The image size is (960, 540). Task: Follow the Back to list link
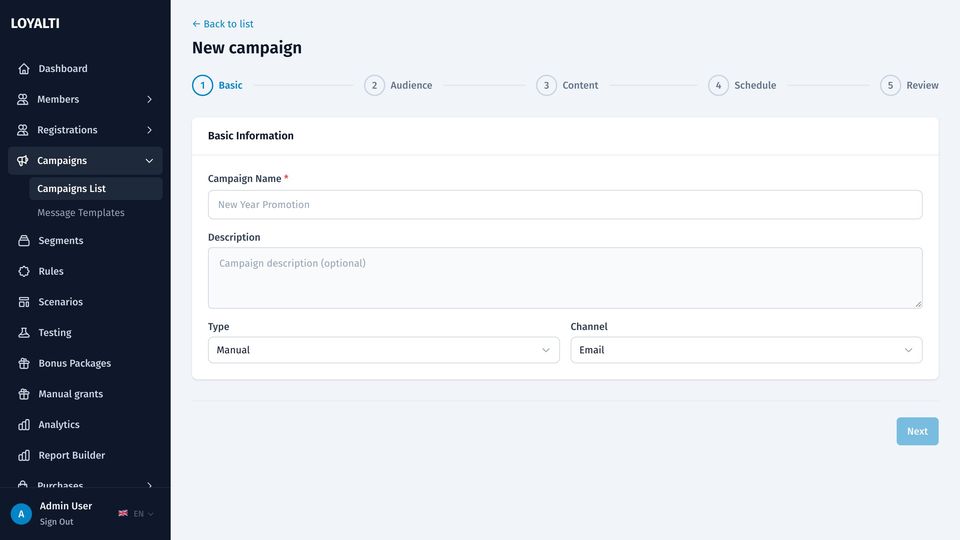point(223,24)
